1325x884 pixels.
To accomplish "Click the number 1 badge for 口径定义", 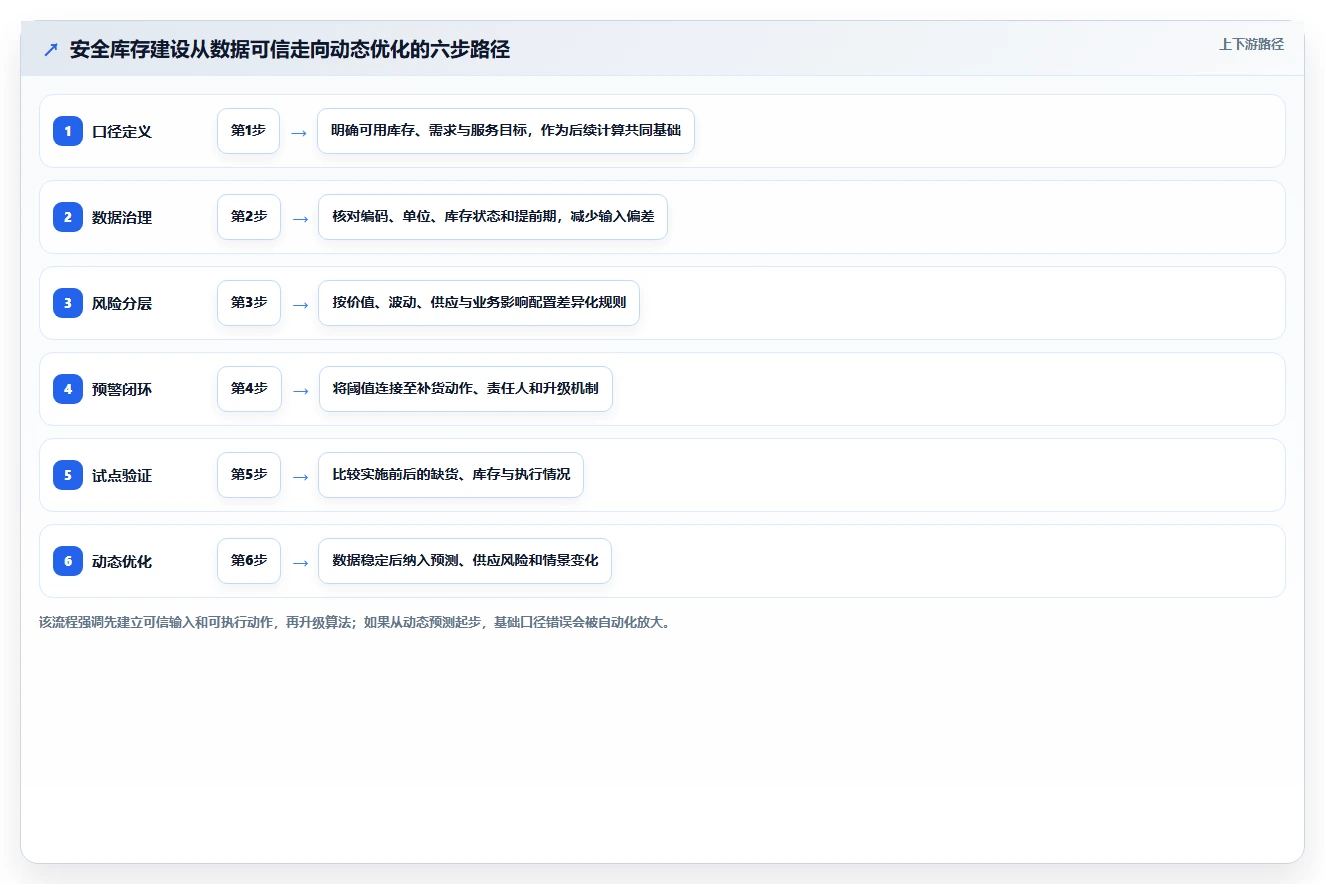I will pos(68,131).
